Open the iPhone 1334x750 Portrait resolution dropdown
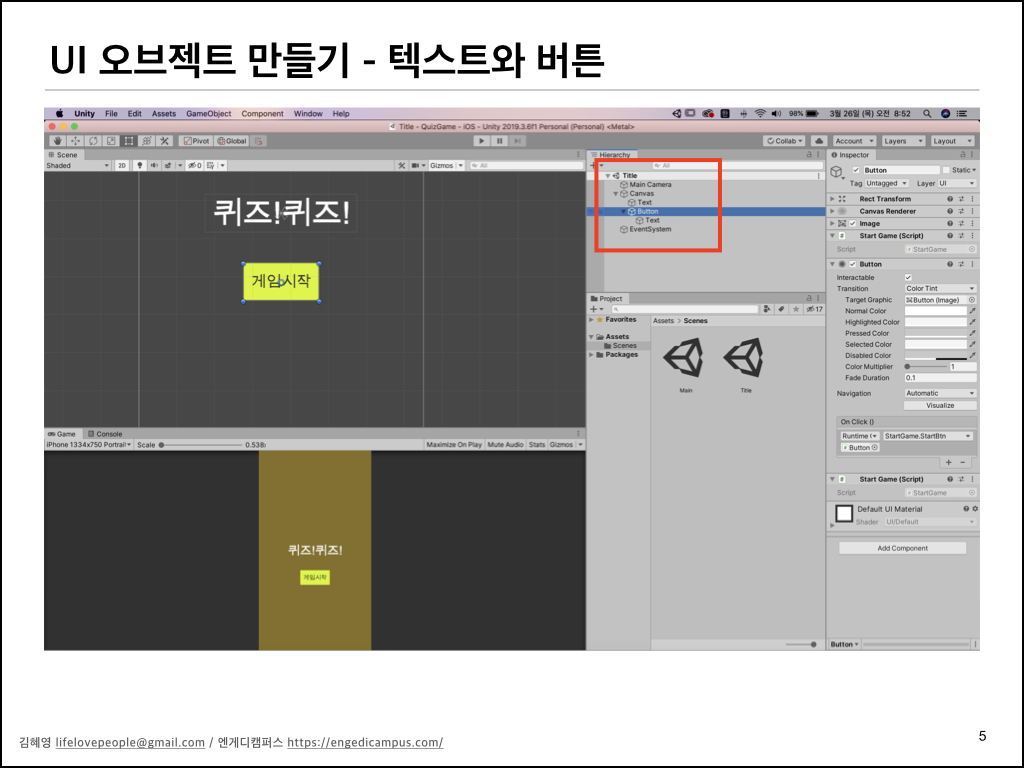The image size is (1024, 768). [89, 445]
